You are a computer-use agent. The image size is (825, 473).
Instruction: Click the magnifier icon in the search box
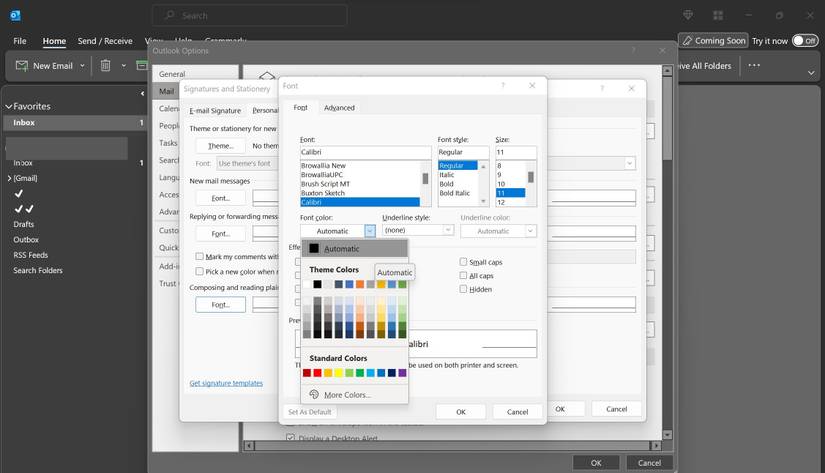(x=169, y=16)
